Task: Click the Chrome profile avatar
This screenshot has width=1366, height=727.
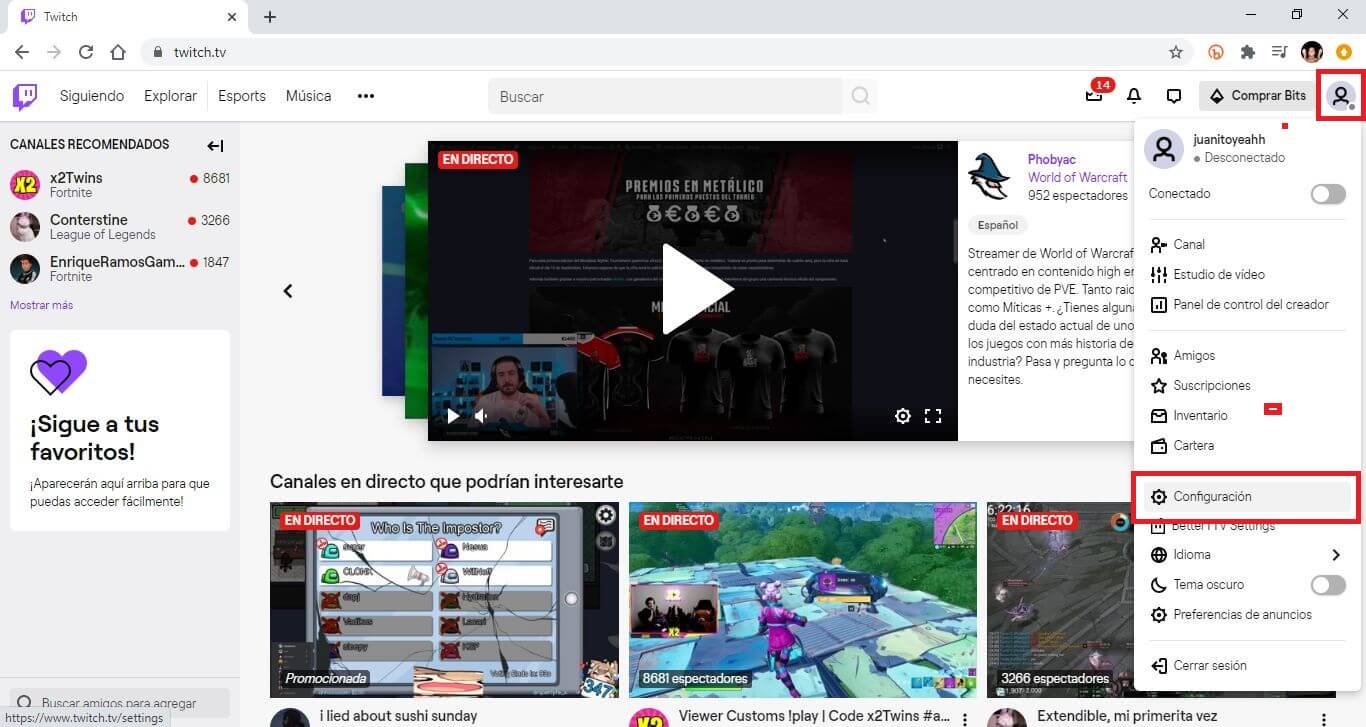Action: point(1311,52)
